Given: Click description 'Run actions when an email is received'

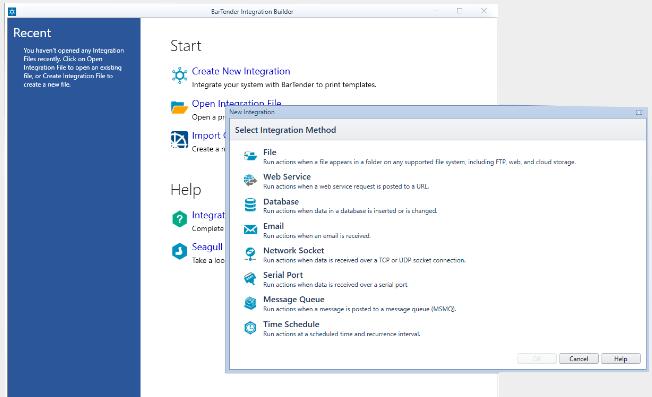Looking at the screenshot, I should point(316,236).
